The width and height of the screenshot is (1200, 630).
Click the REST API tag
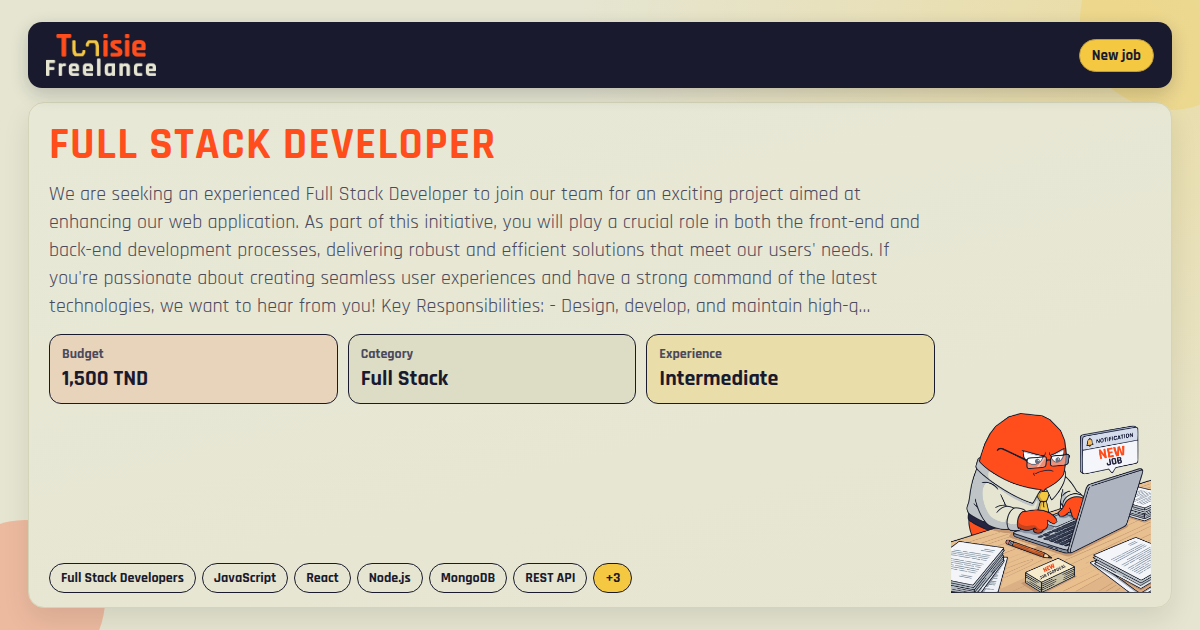click(550, 578)
